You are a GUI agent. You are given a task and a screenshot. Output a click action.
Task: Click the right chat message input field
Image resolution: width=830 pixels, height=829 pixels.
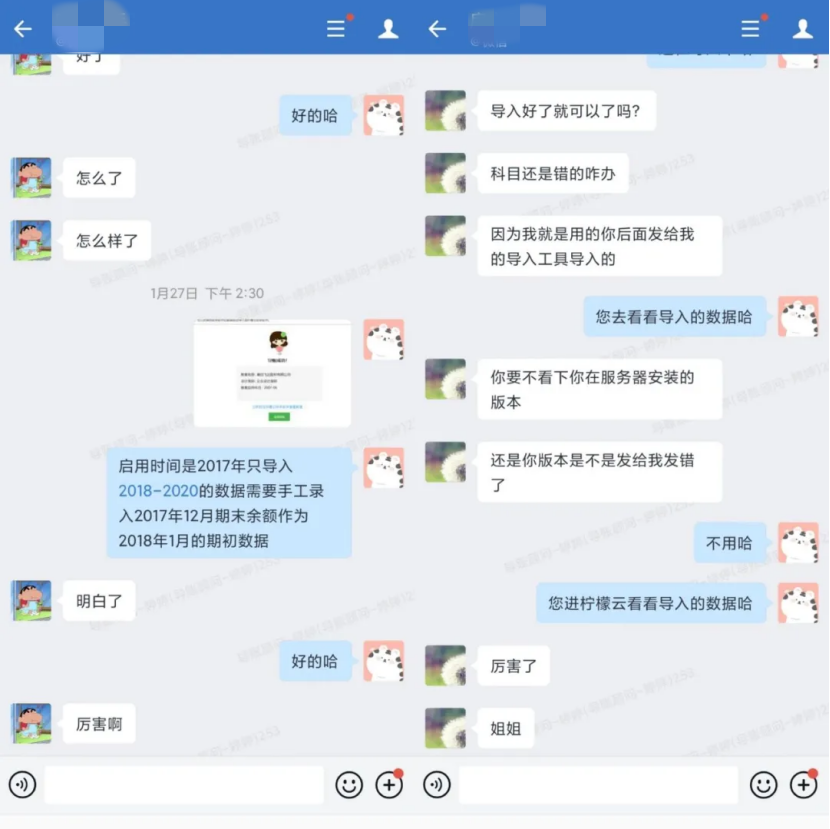pyautogui.click(x=599, y=785)
